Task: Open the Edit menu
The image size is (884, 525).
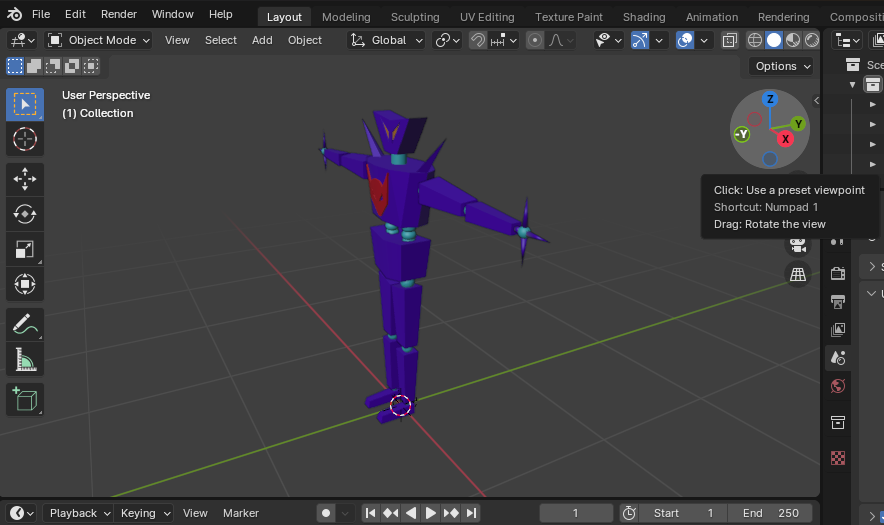Action: [75, 14]
